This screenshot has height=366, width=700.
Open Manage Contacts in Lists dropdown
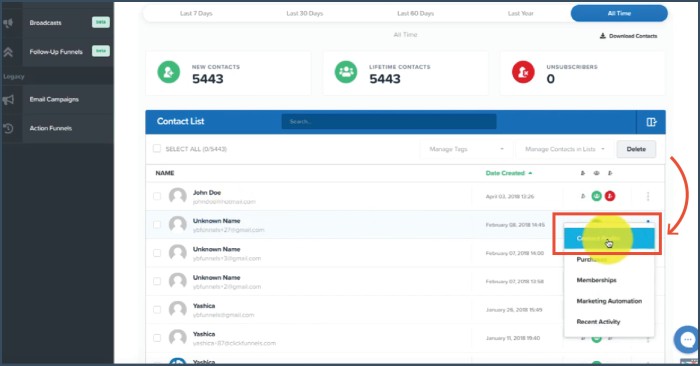click(x=564, y=149)
